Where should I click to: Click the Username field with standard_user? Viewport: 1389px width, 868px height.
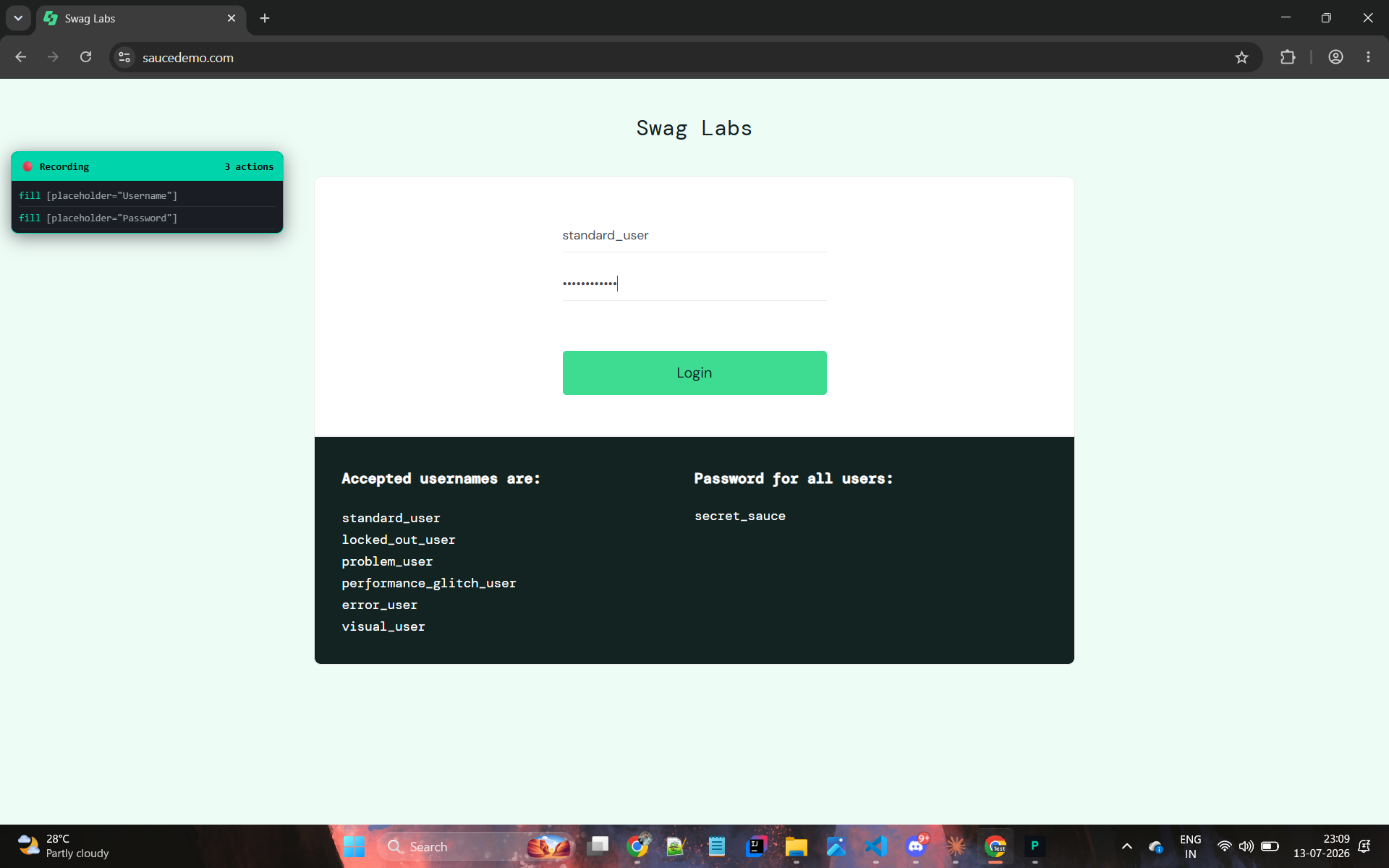coord(694,235)
